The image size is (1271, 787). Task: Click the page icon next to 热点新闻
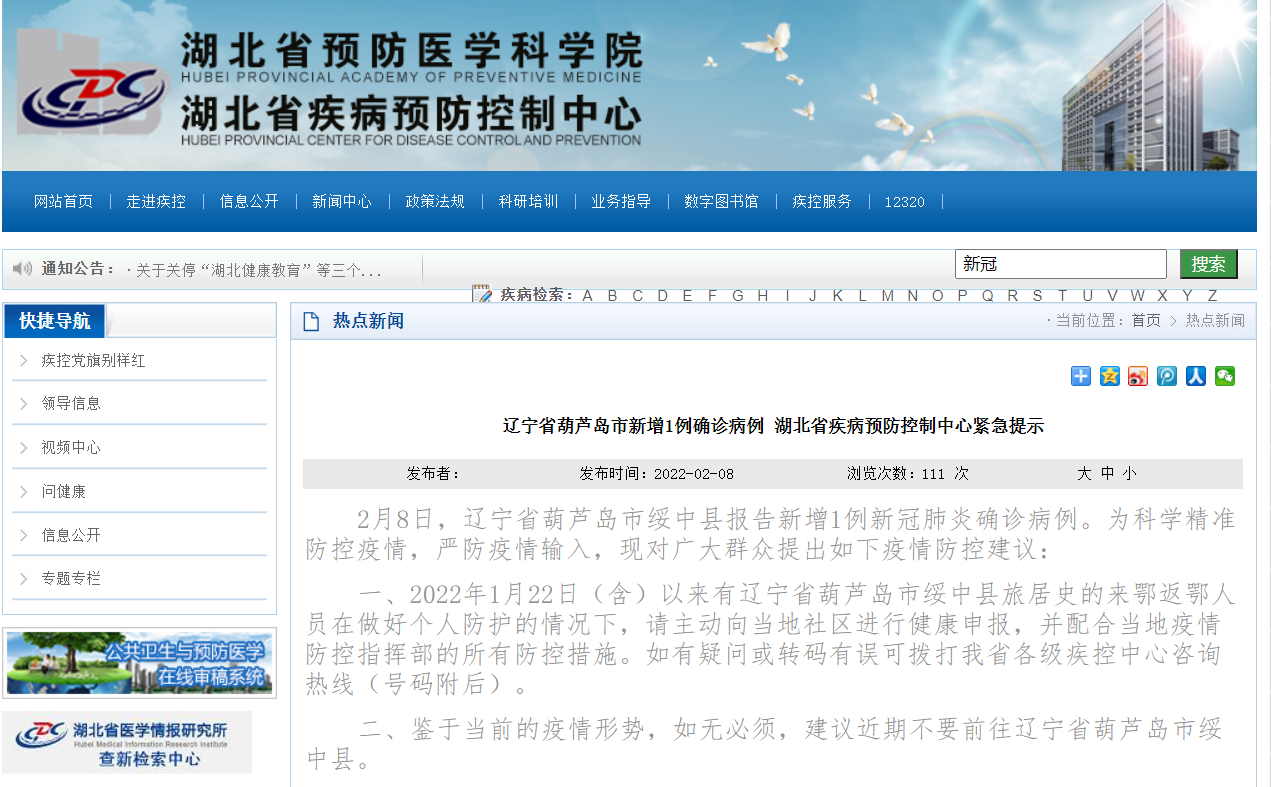pos(311,321)
